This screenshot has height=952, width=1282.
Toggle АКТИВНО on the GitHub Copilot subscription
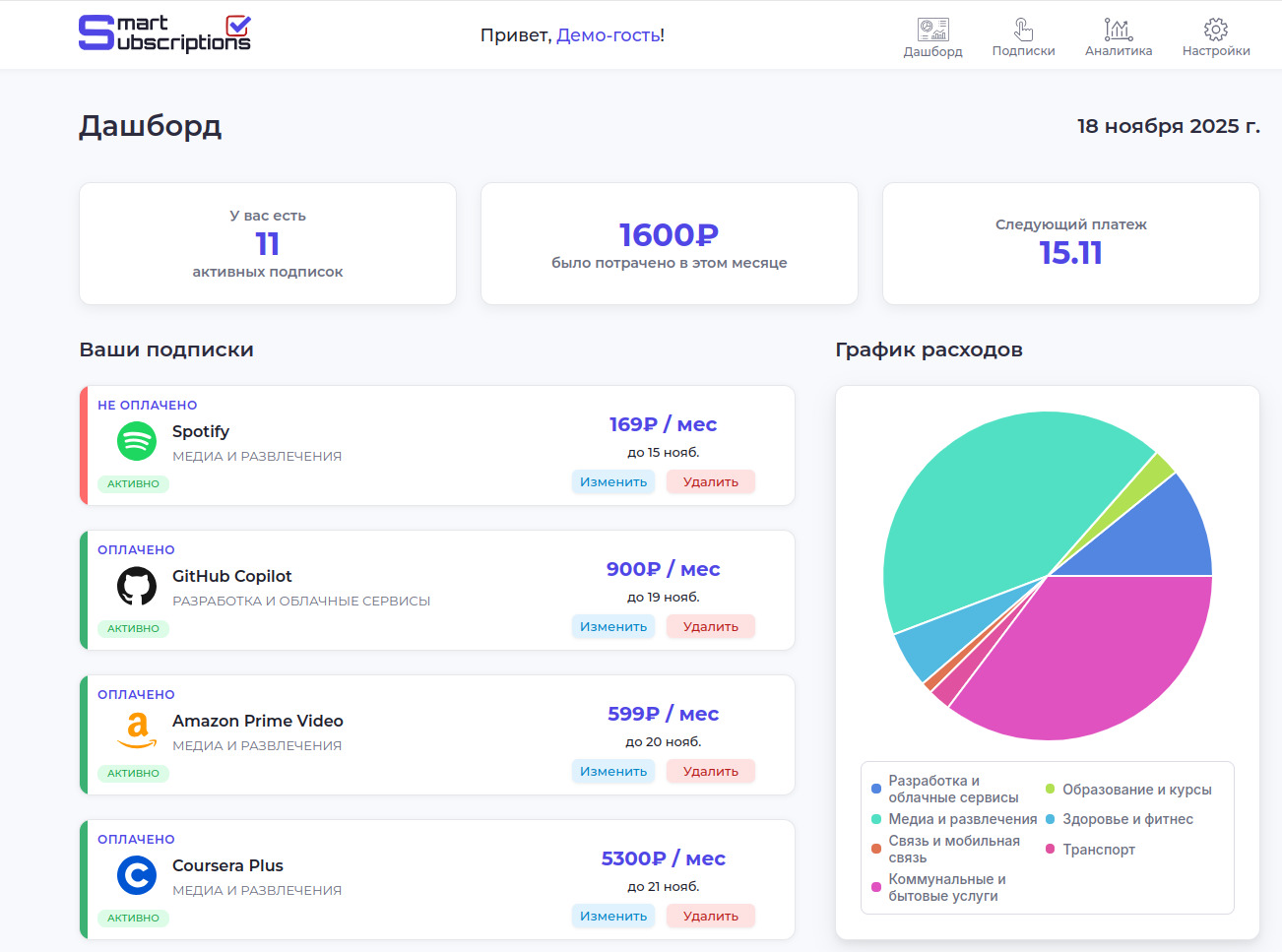133,628
